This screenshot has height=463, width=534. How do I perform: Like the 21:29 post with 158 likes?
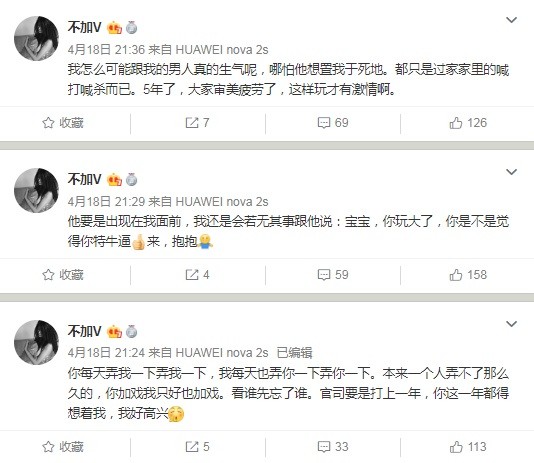[468, 275]
